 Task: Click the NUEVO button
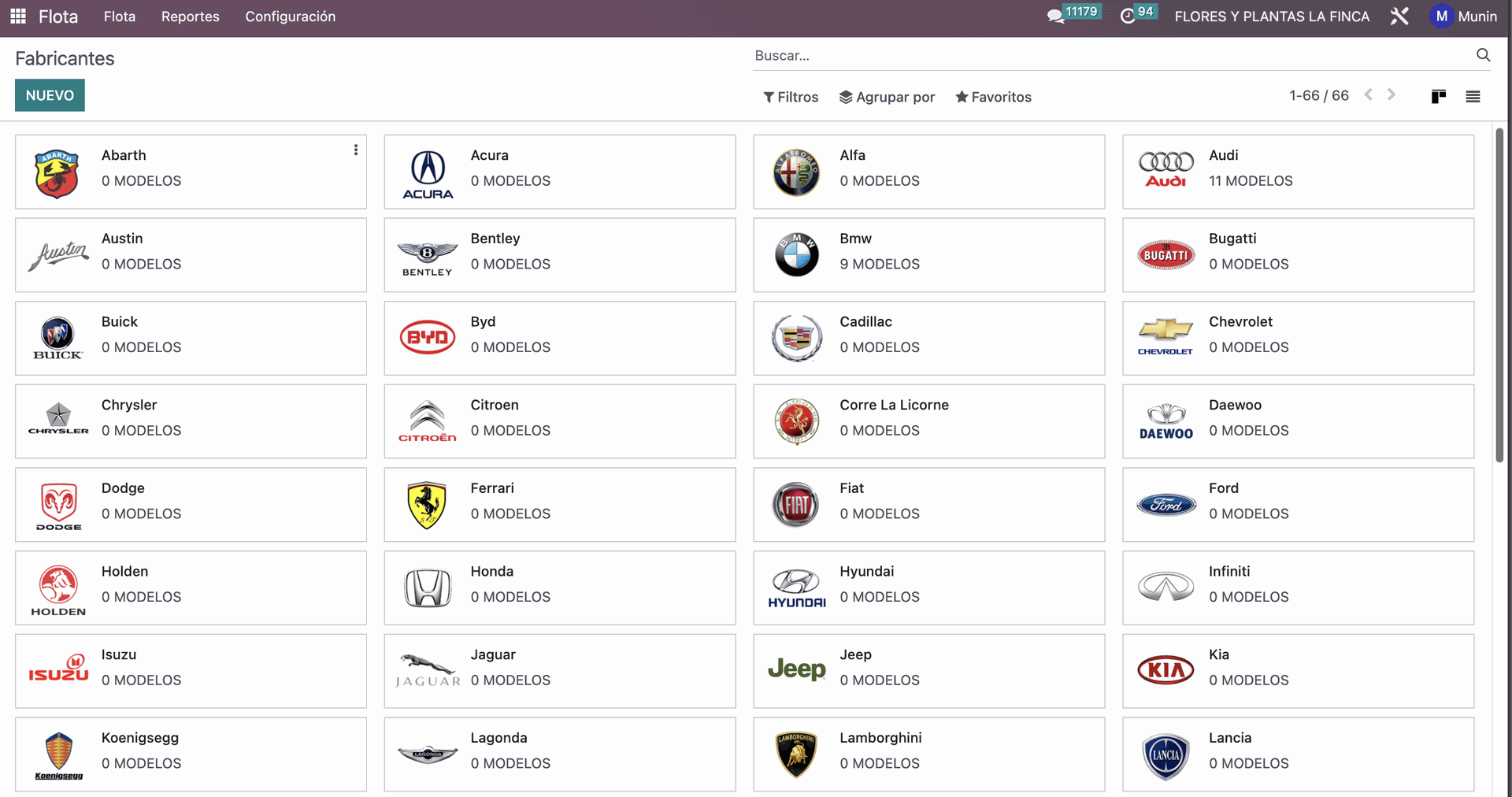point(50,95)
